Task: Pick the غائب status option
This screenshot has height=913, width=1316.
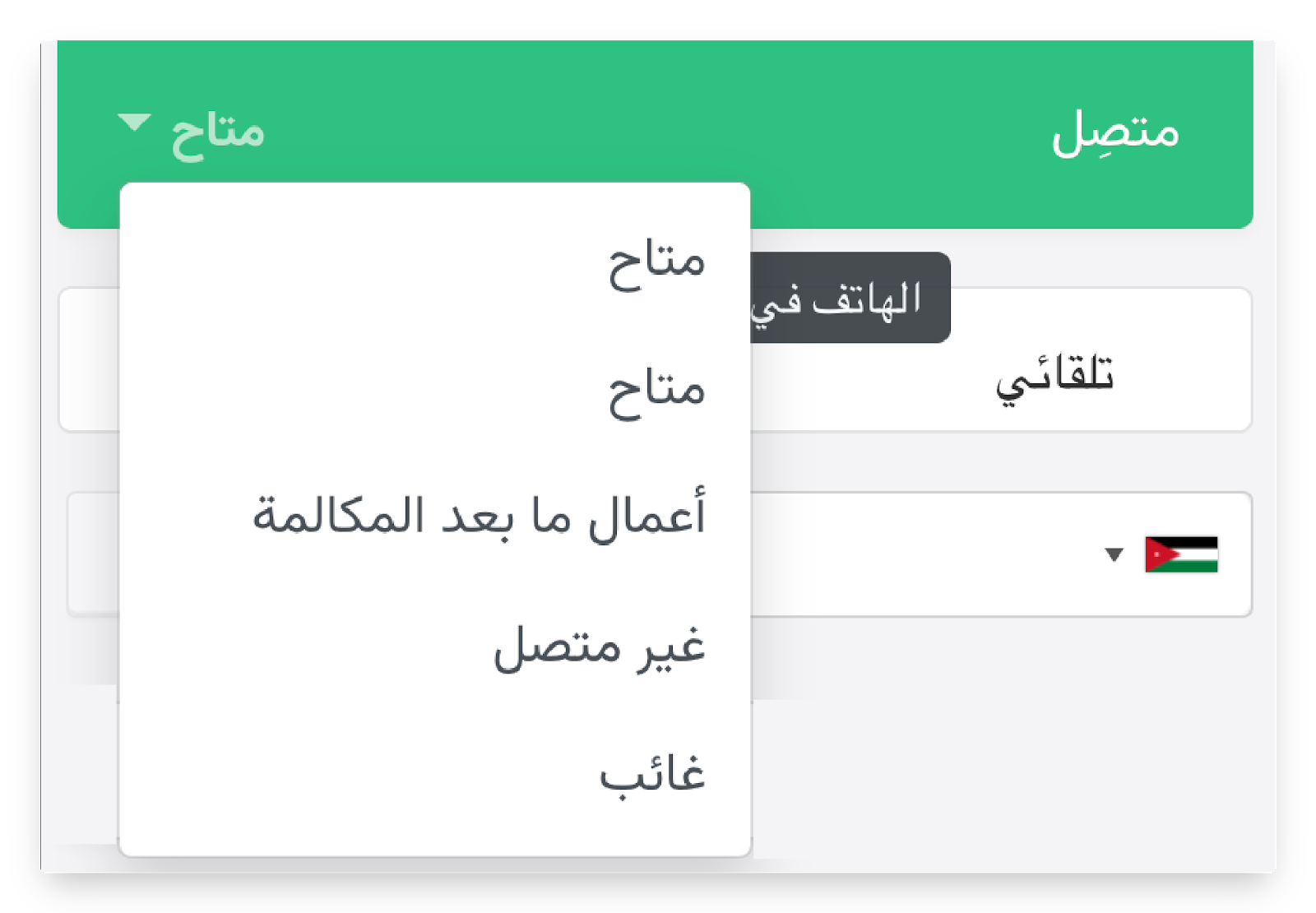Action: 651,775
